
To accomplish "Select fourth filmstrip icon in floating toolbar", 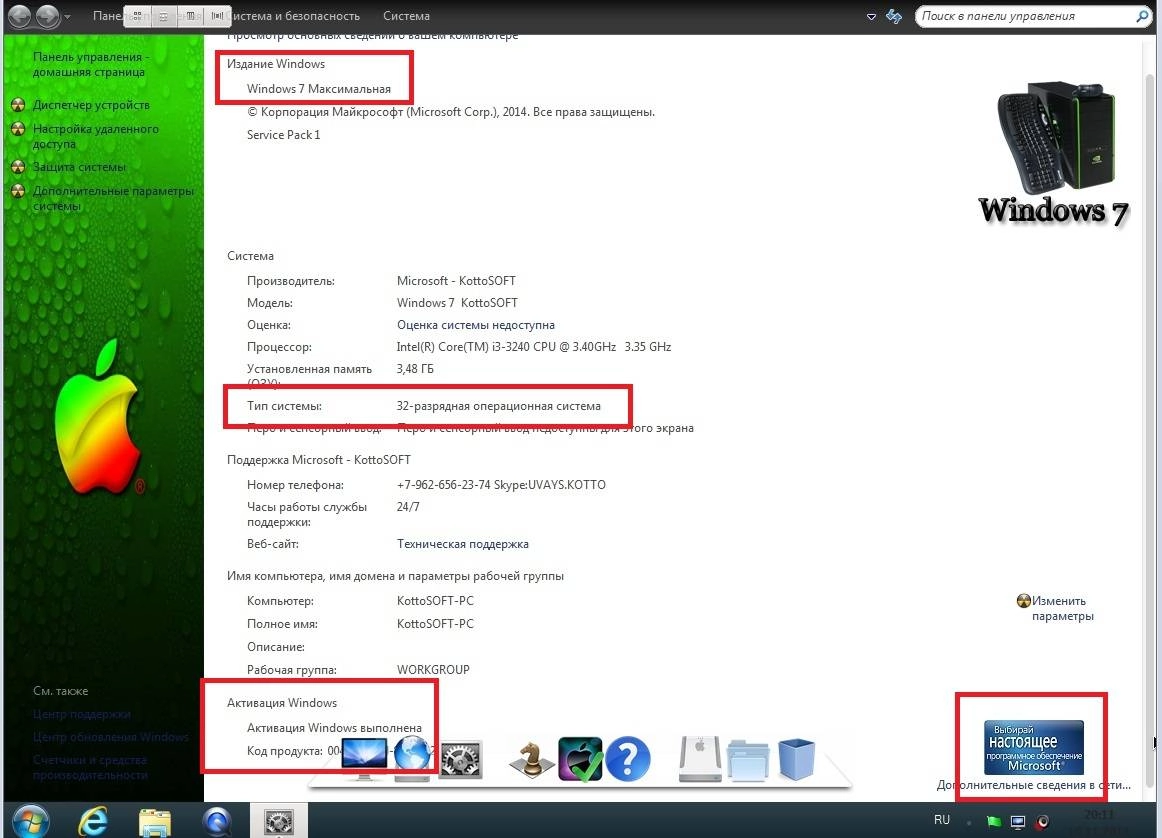I will (217, 16).
